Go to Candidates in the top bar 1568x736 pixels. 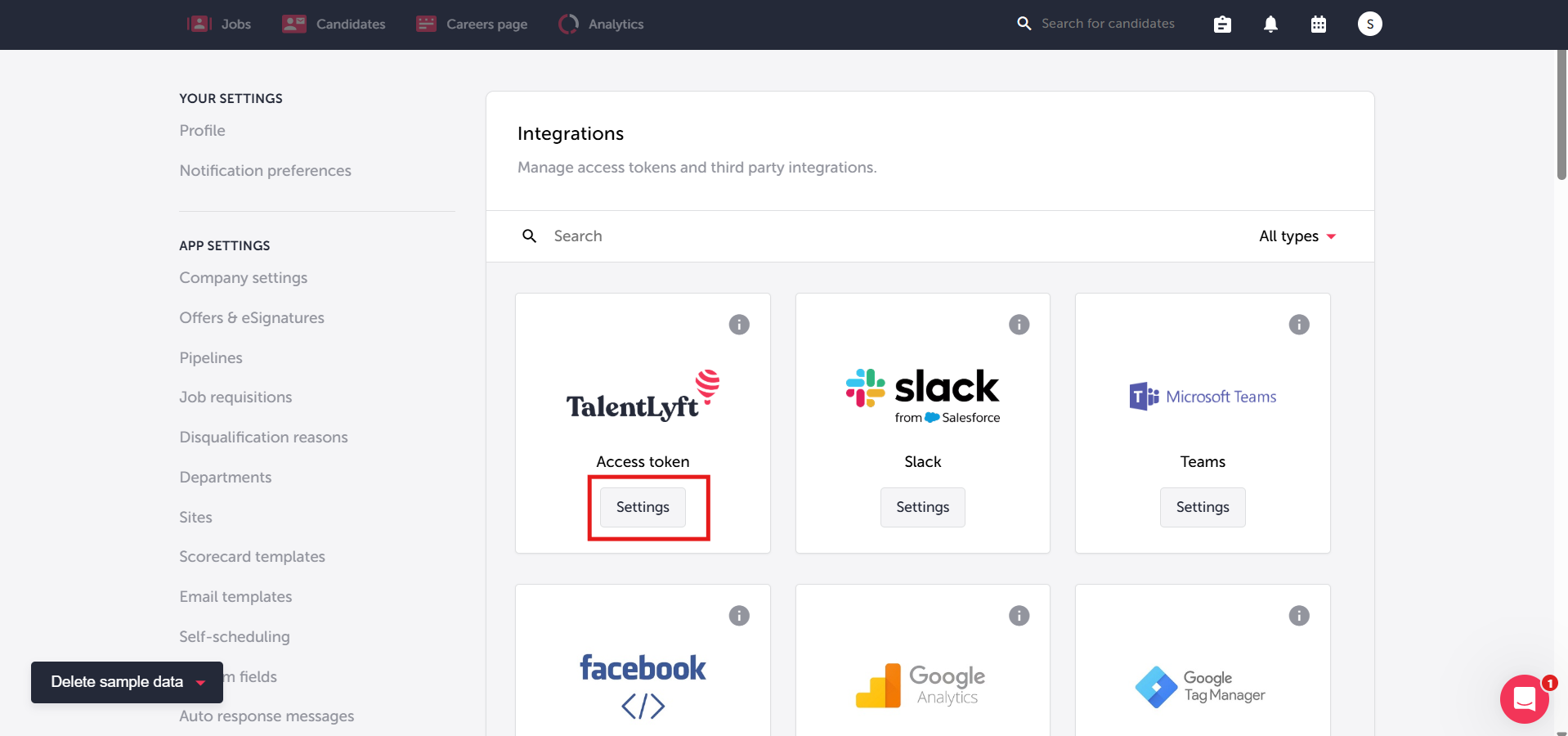[x=334, y=24]
